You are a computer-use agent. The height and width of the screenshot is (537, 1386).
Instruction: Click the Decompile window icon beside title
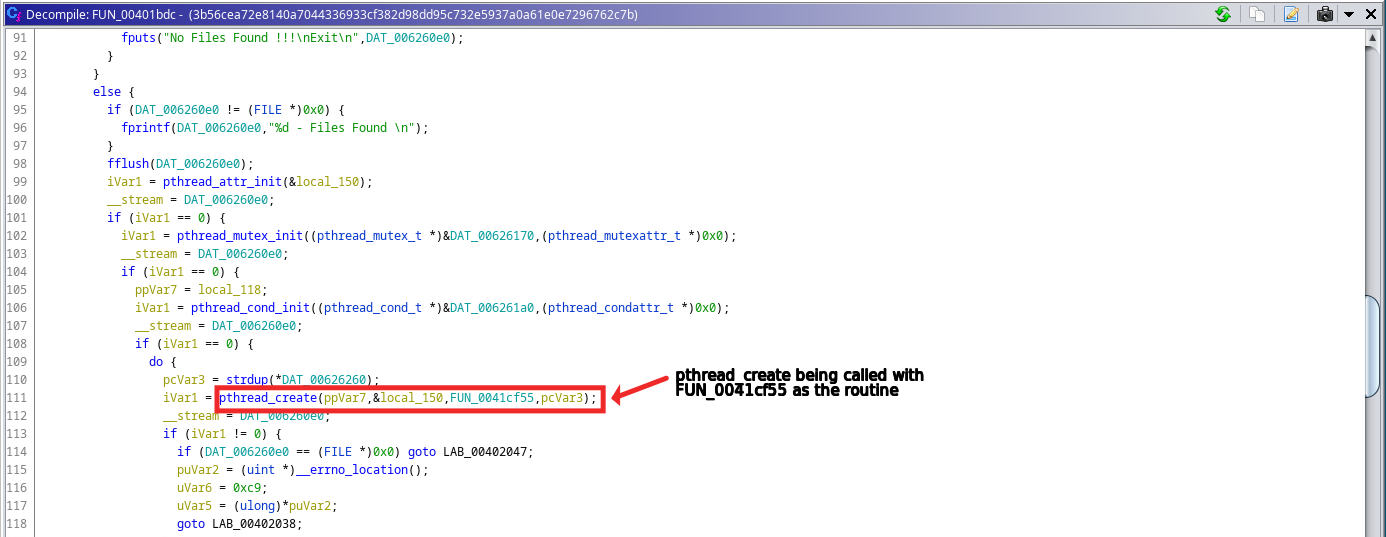pos(13,14)
